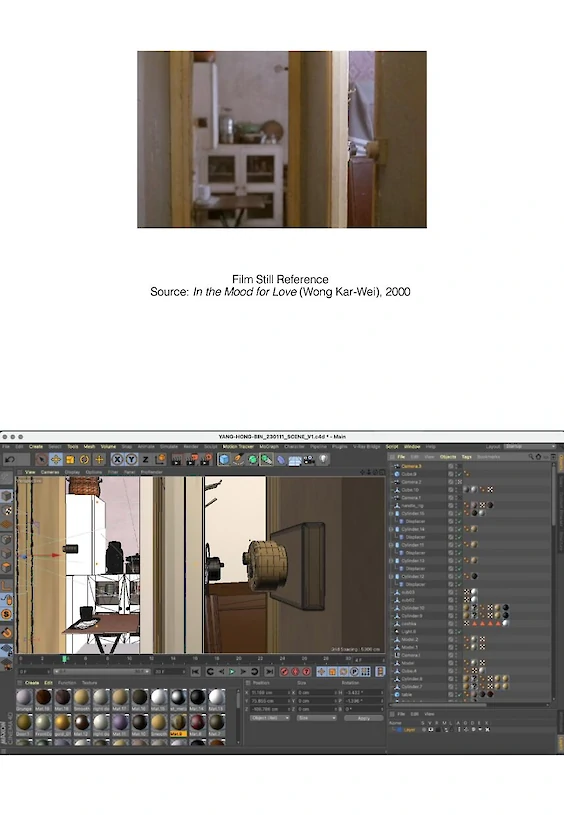Select the Grunge material sphere

tap(24, 698)
